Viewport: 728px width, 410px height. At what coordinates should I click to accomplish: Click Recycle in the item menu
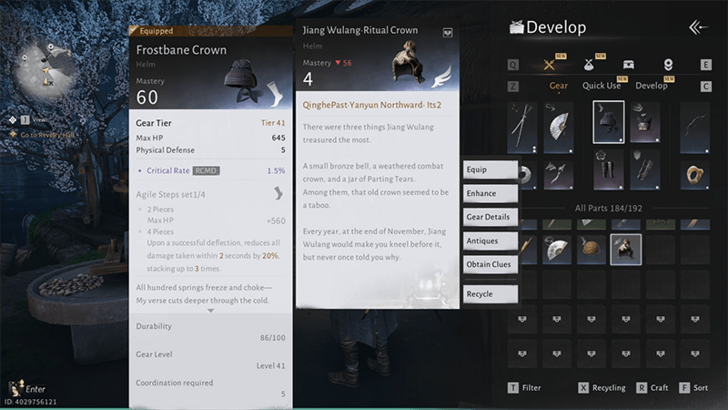[x=490, y=294]
